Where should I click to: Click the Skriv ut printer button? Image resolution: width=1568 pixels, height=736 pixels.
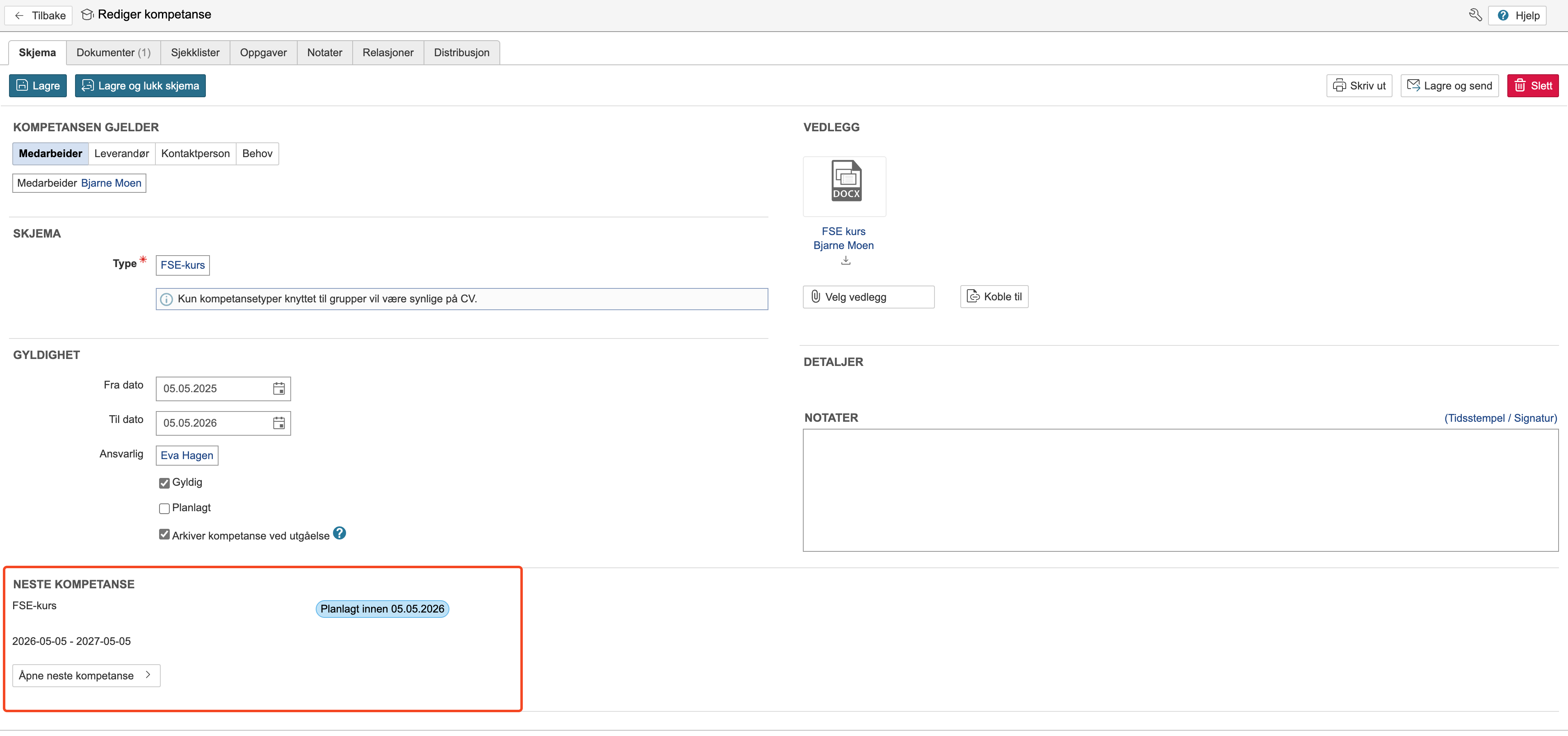[x=1358, y=86]
